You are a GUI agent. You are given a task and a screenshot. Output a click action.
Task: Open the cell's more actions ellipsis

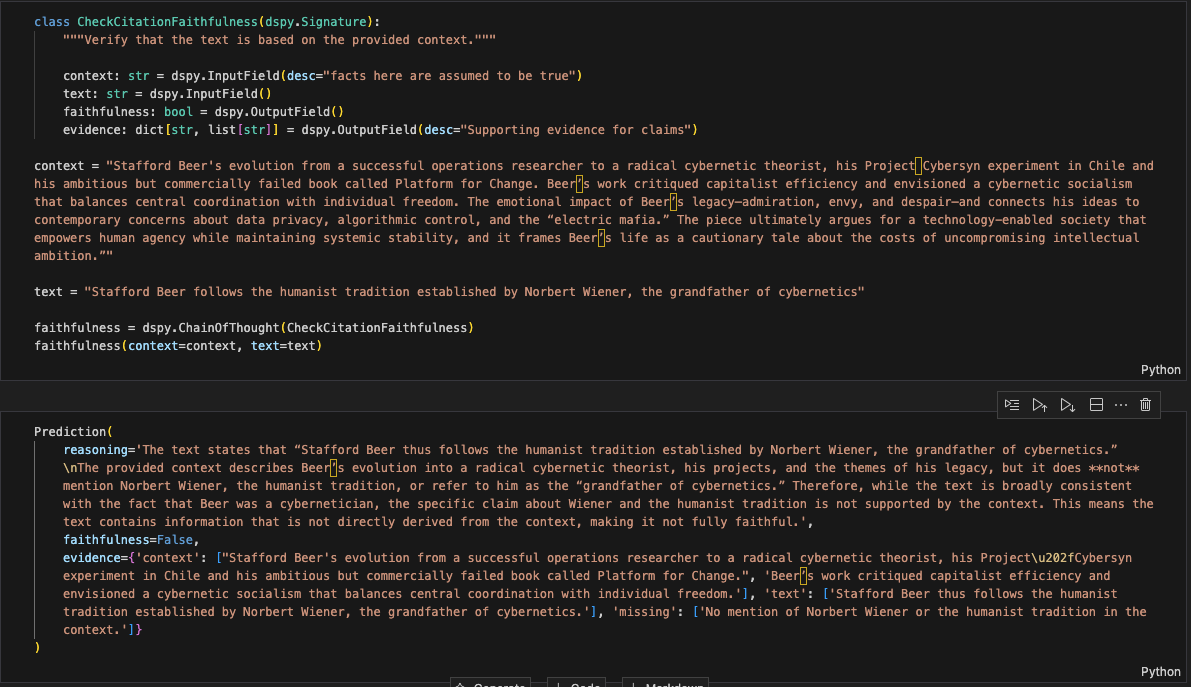(1120, 404)
